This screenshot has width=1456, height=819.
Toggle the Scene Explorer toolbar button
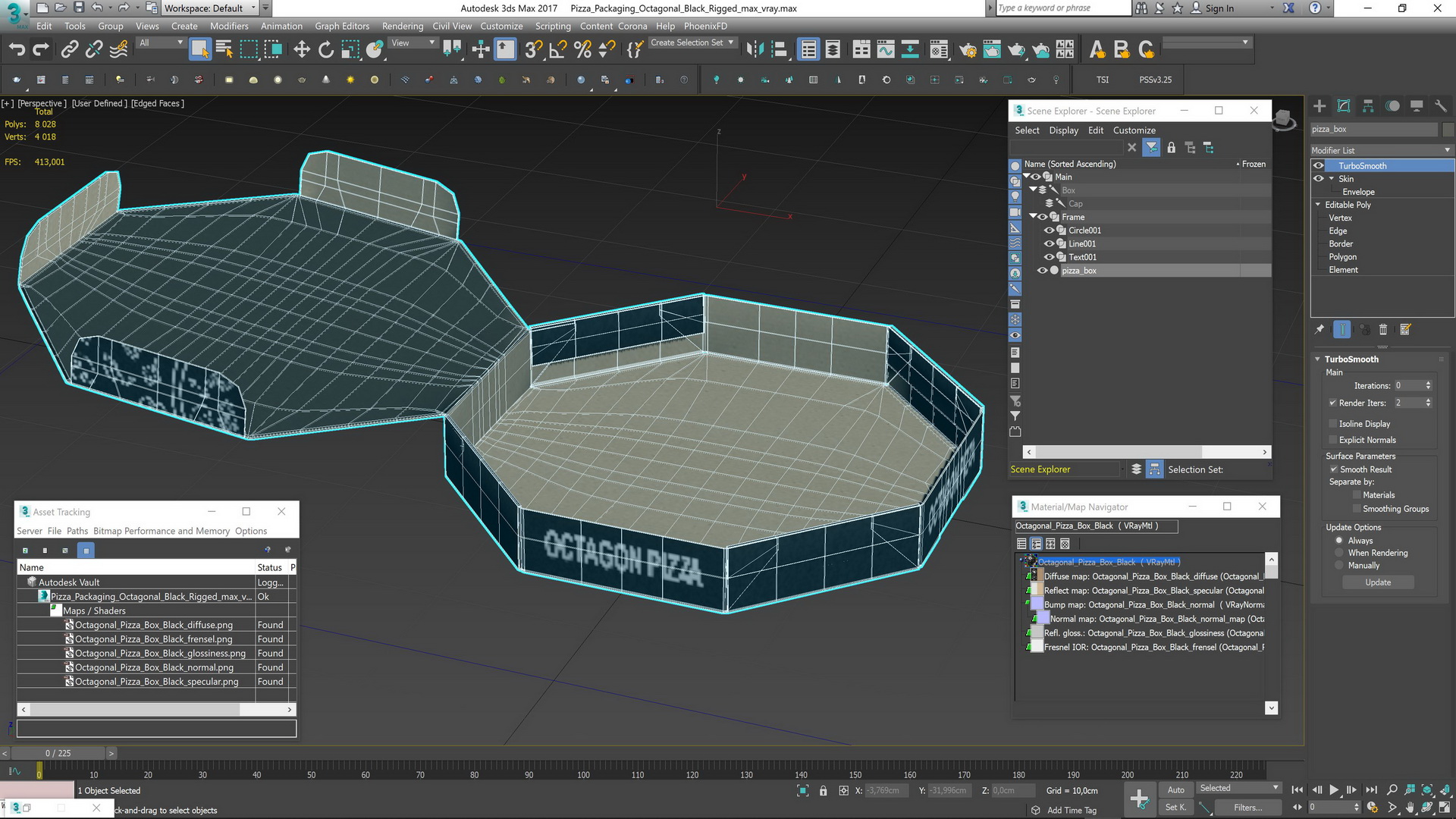(x=808, y=50)
